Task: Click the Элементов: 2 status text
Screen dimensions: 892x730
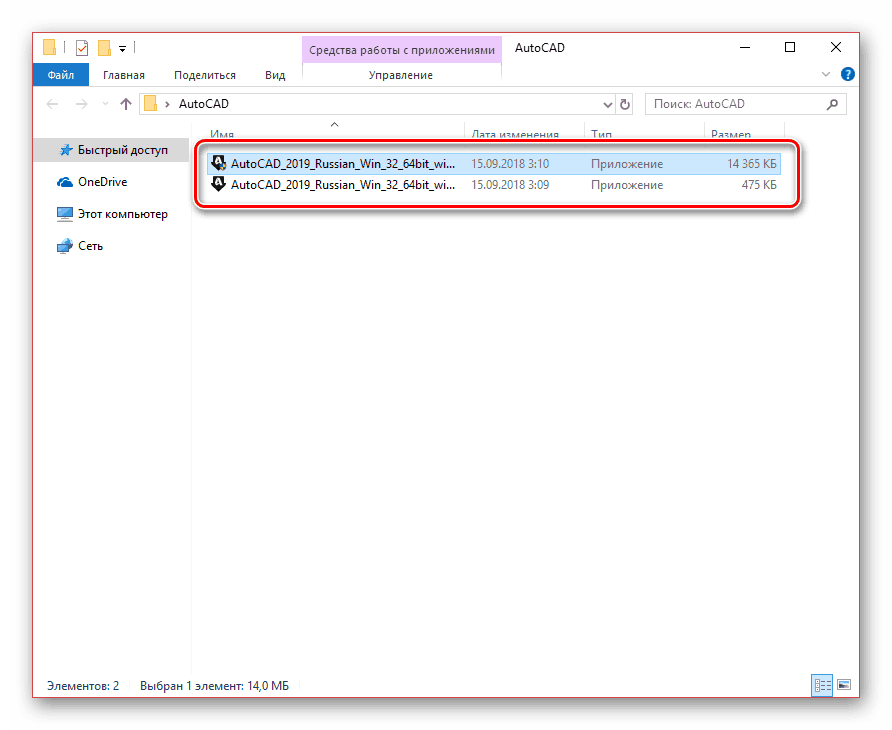Action: [x=83, y=686]
